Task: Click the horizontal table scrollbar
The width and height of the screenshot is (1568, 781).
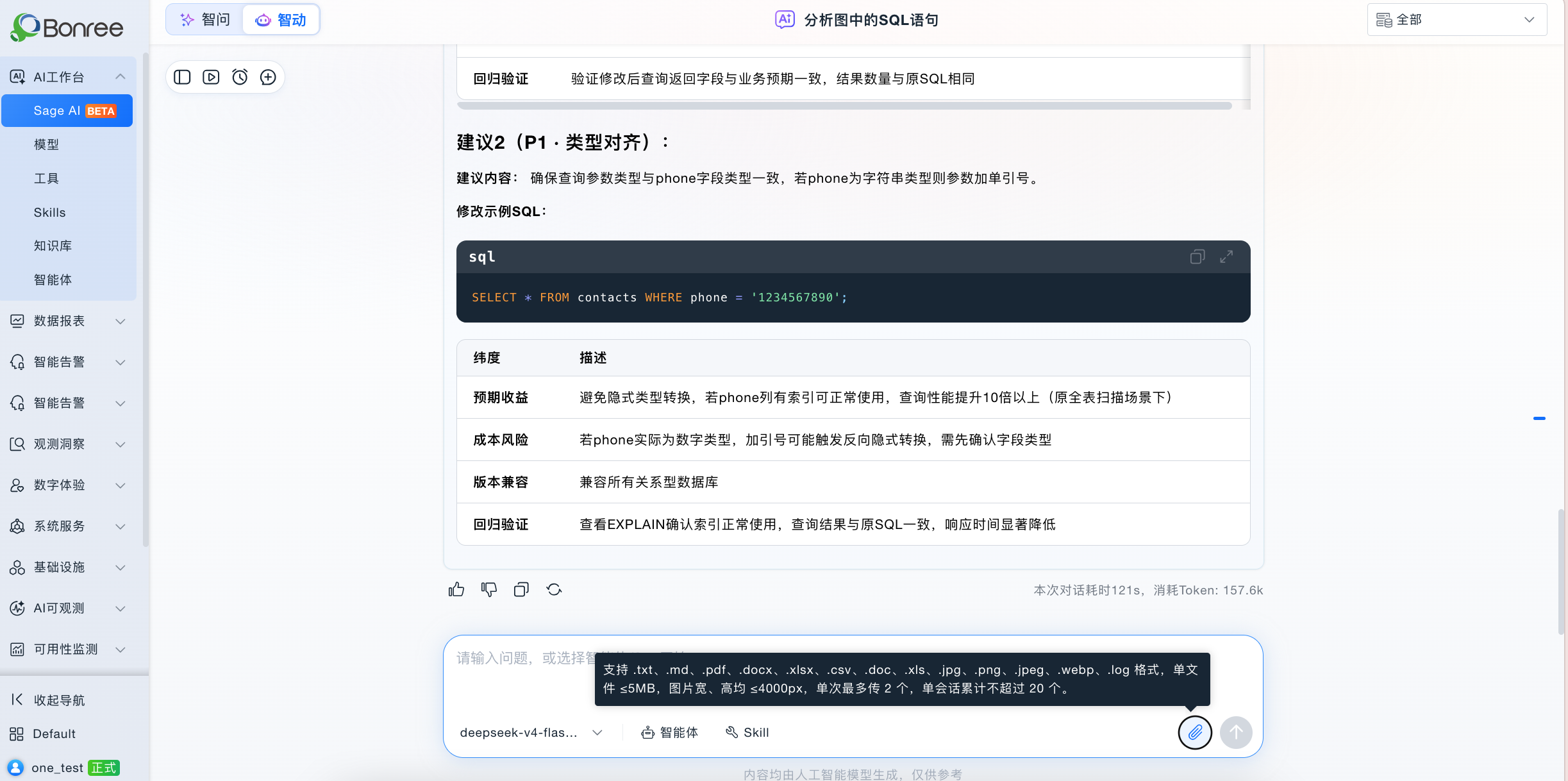Action: 844,106
